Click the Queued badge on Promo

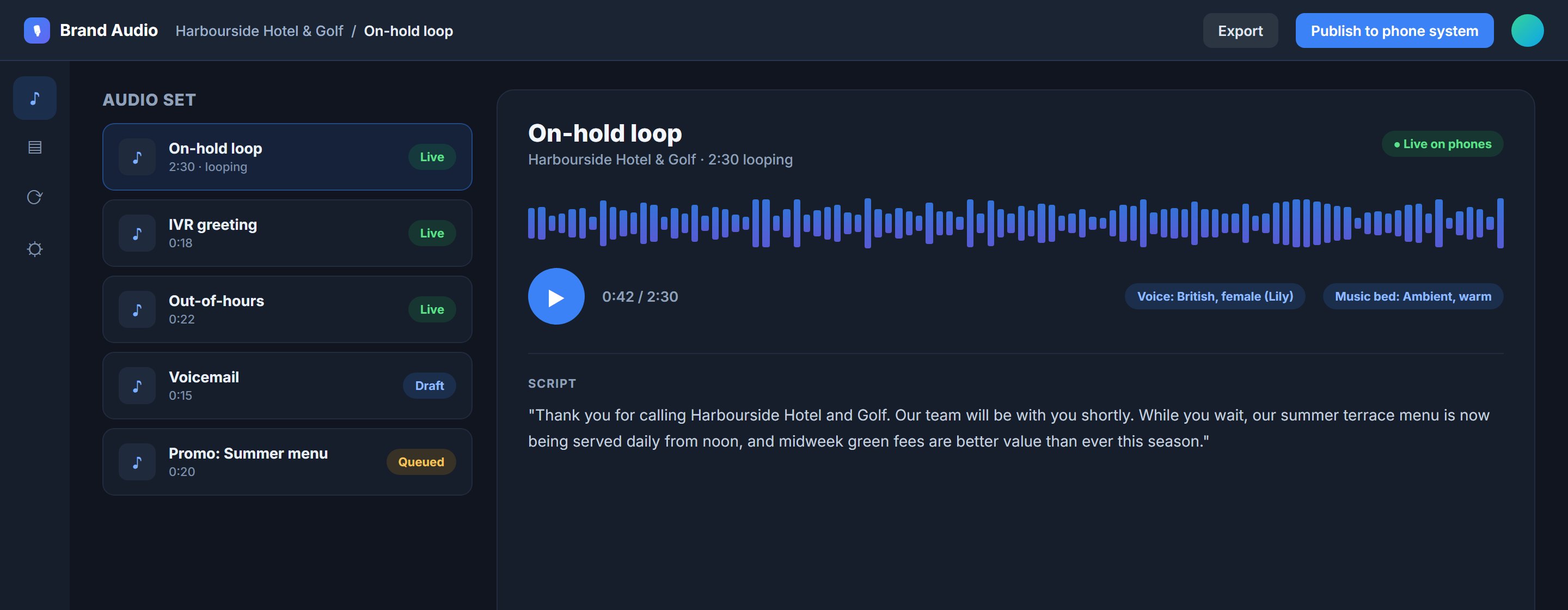pos(421,462)
